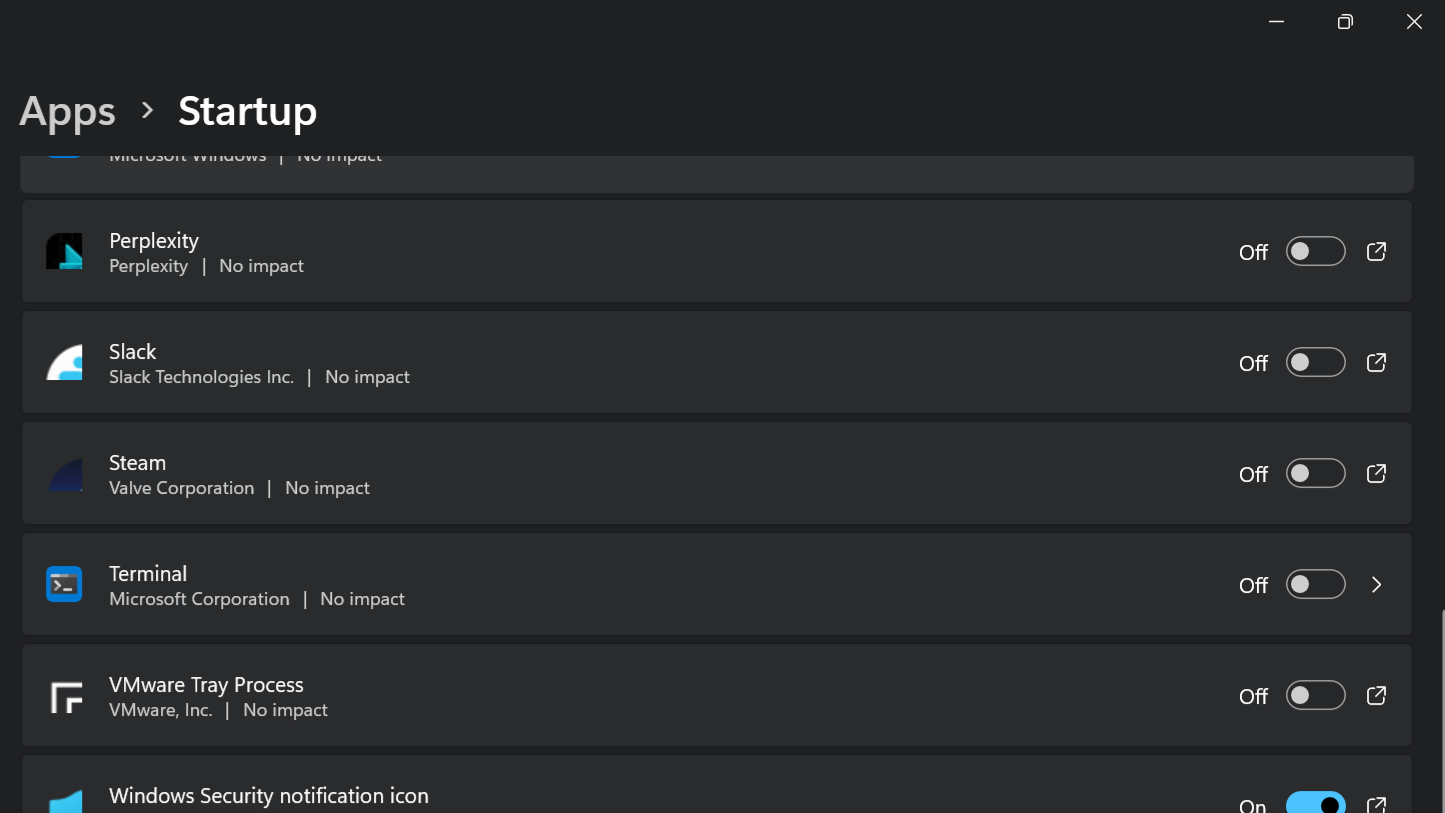Toggle Steam startup on

(x=1315, y=473)
